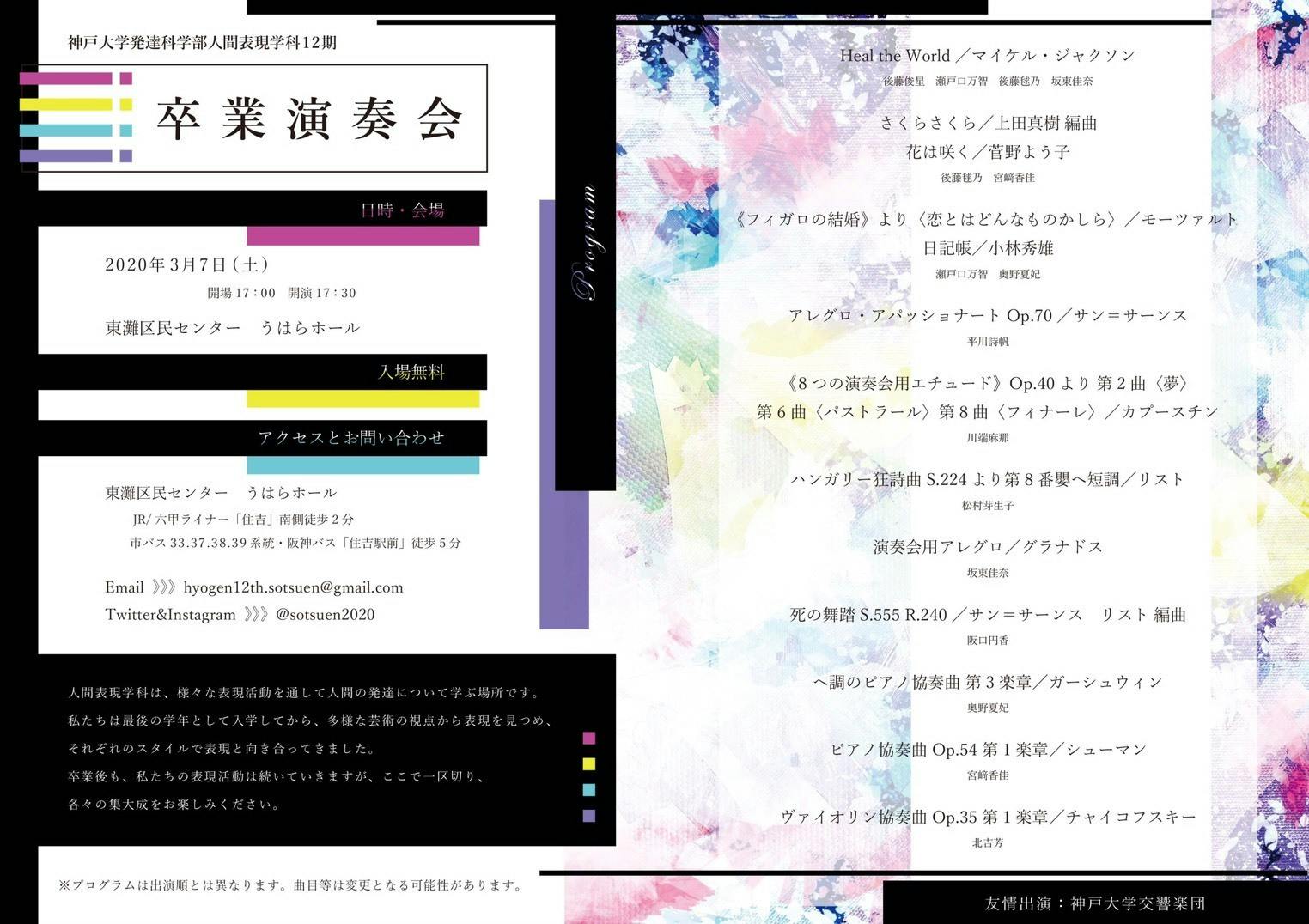Viewport: 1309px width, 924px height.
Task: Click the 演奏会用アレグロ/グラナドス program entry
Action: (988, 547)
